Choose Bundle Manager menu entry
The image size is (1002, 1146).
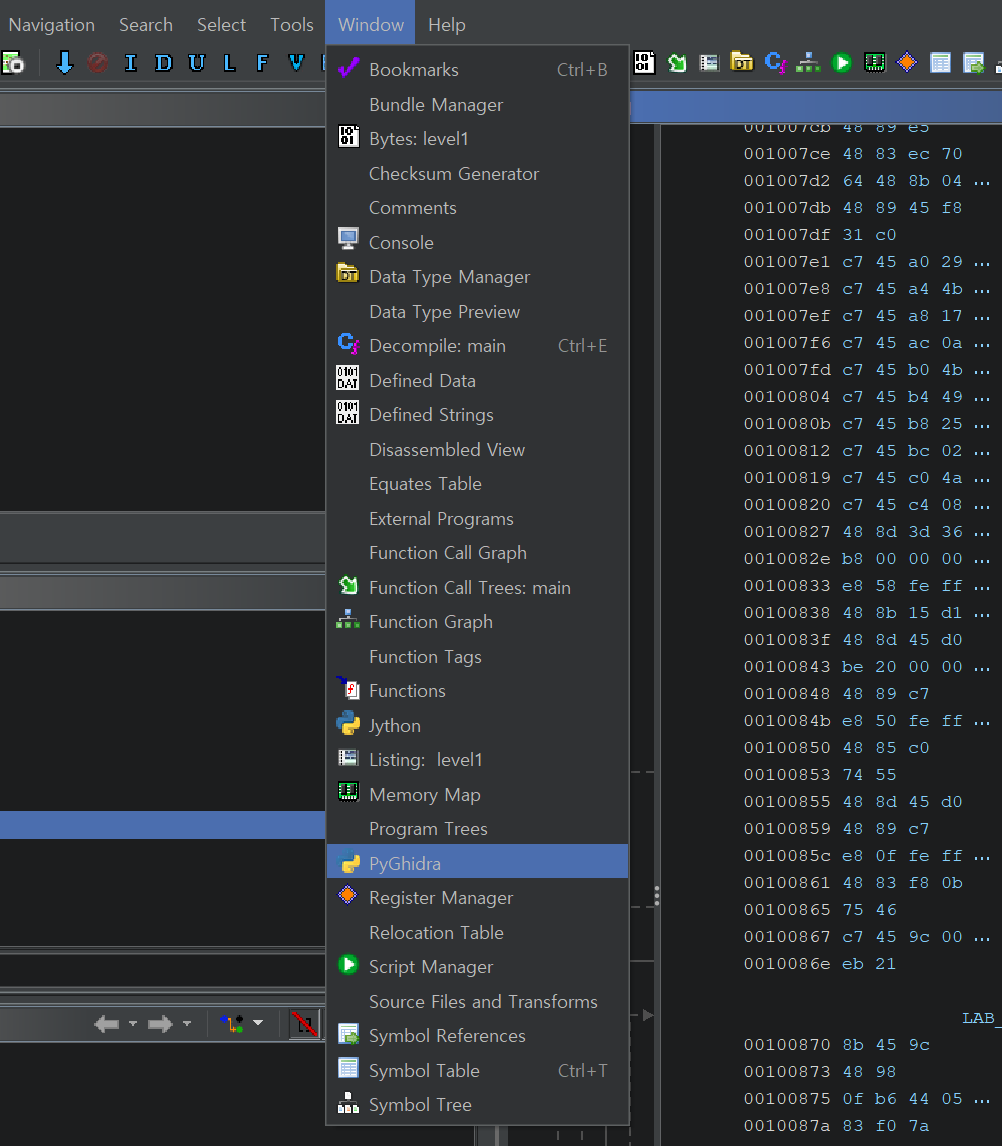tap(477, 105)
